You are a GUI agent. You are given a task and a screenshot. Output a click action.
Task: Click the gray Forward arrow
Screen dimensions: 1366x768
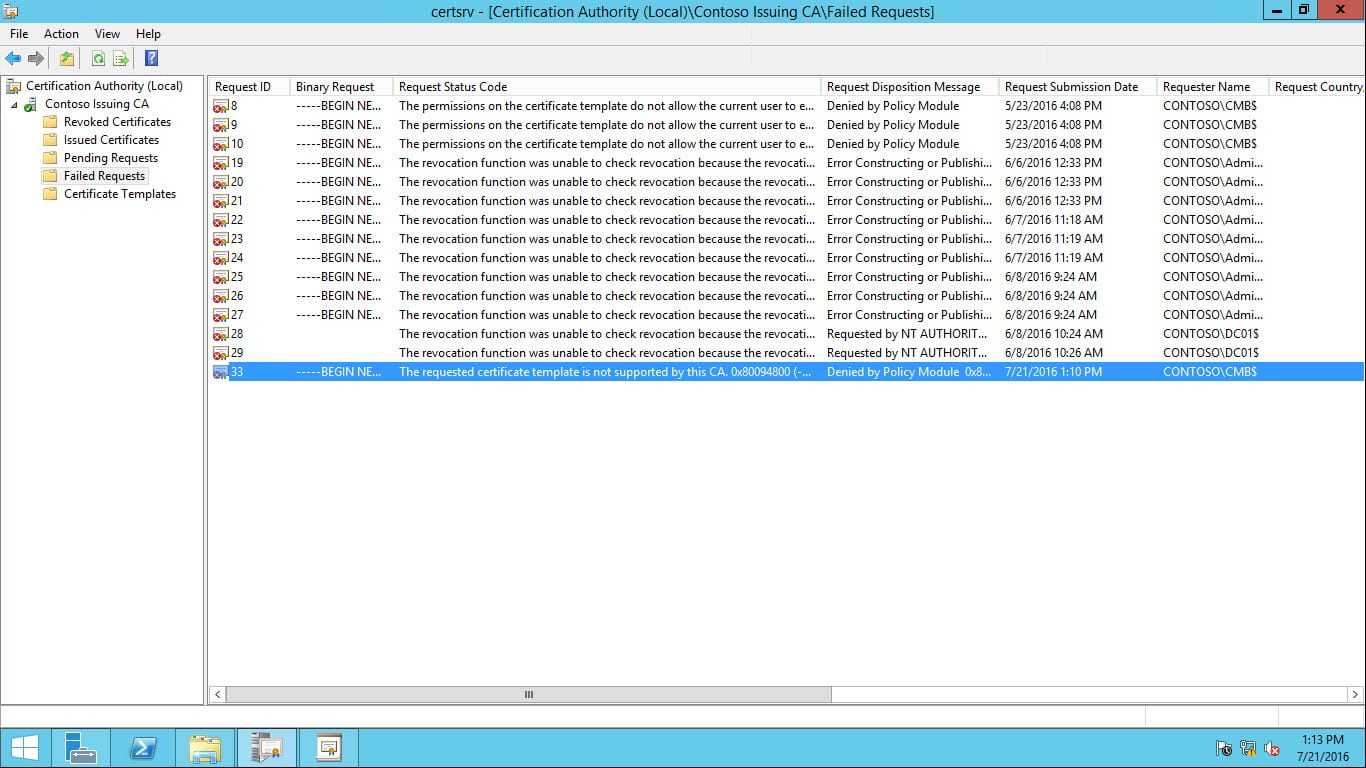pos(36,59)
